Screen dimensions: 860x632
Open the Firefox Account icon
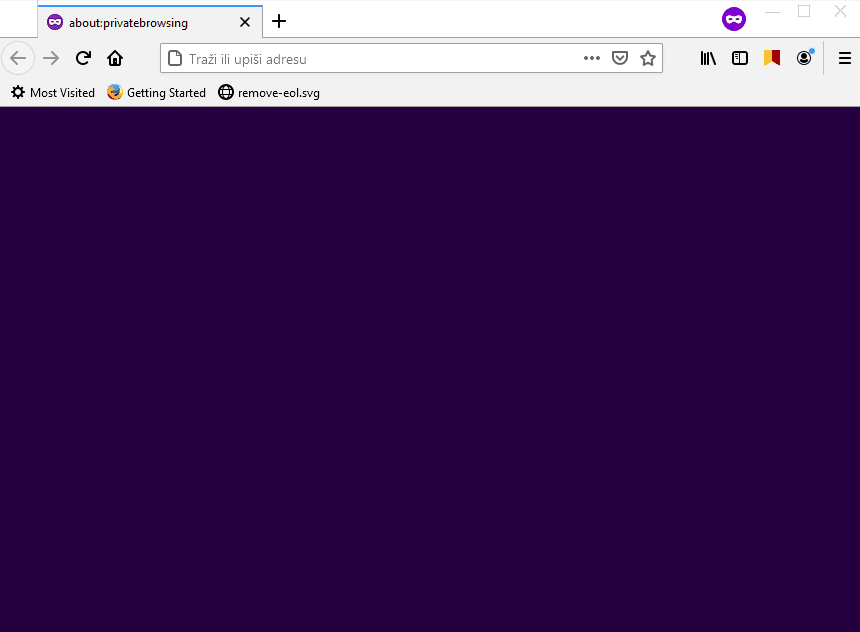point(804,57)
